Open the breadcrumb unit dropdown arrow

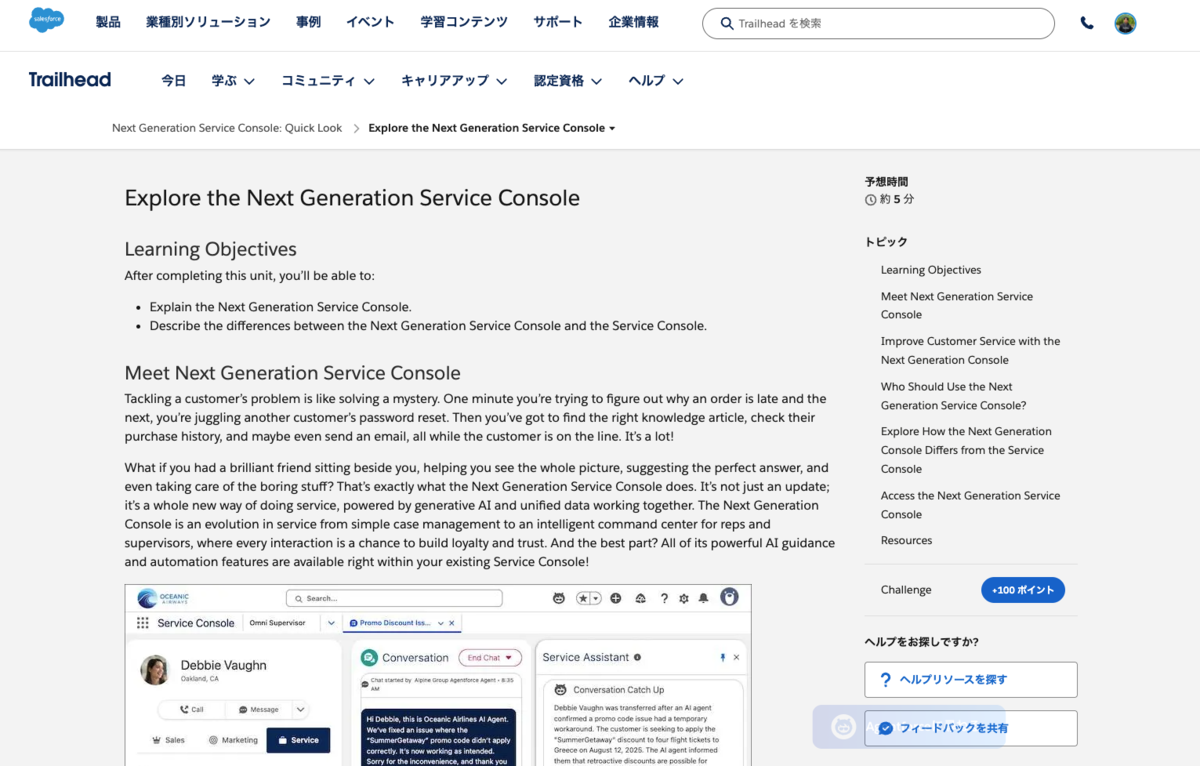(612, 128)
